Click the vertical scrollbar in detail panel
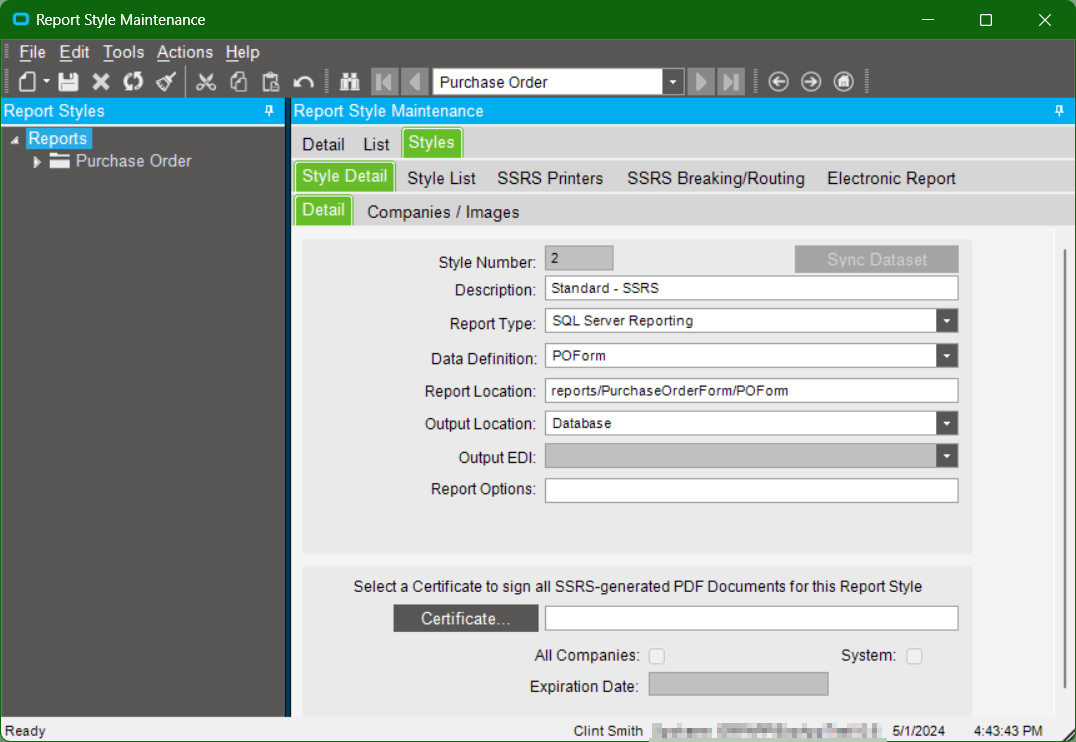The width and height of the screenshot is (1076, 742). click(1063, 470)
